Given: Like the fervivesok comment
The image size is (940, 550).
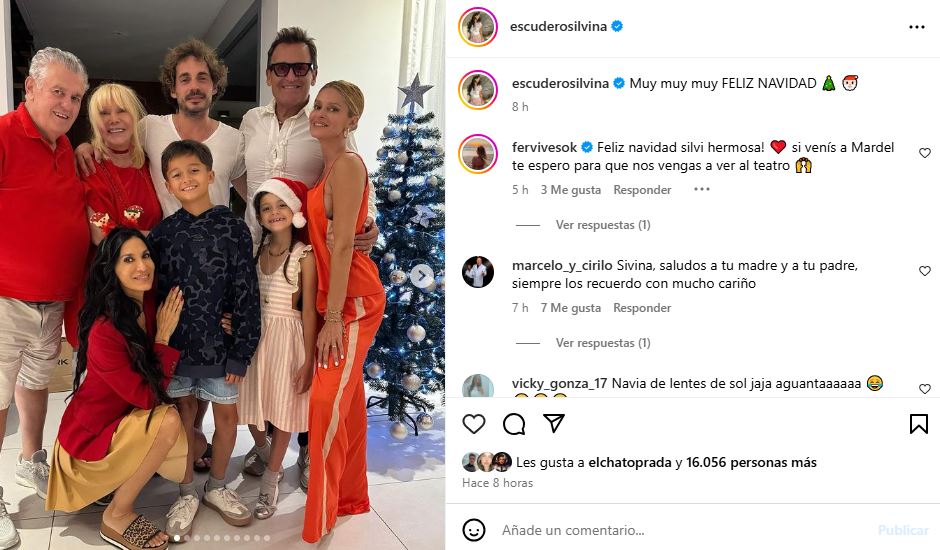Looking at the screenshot, I should [x=924, y=153].
